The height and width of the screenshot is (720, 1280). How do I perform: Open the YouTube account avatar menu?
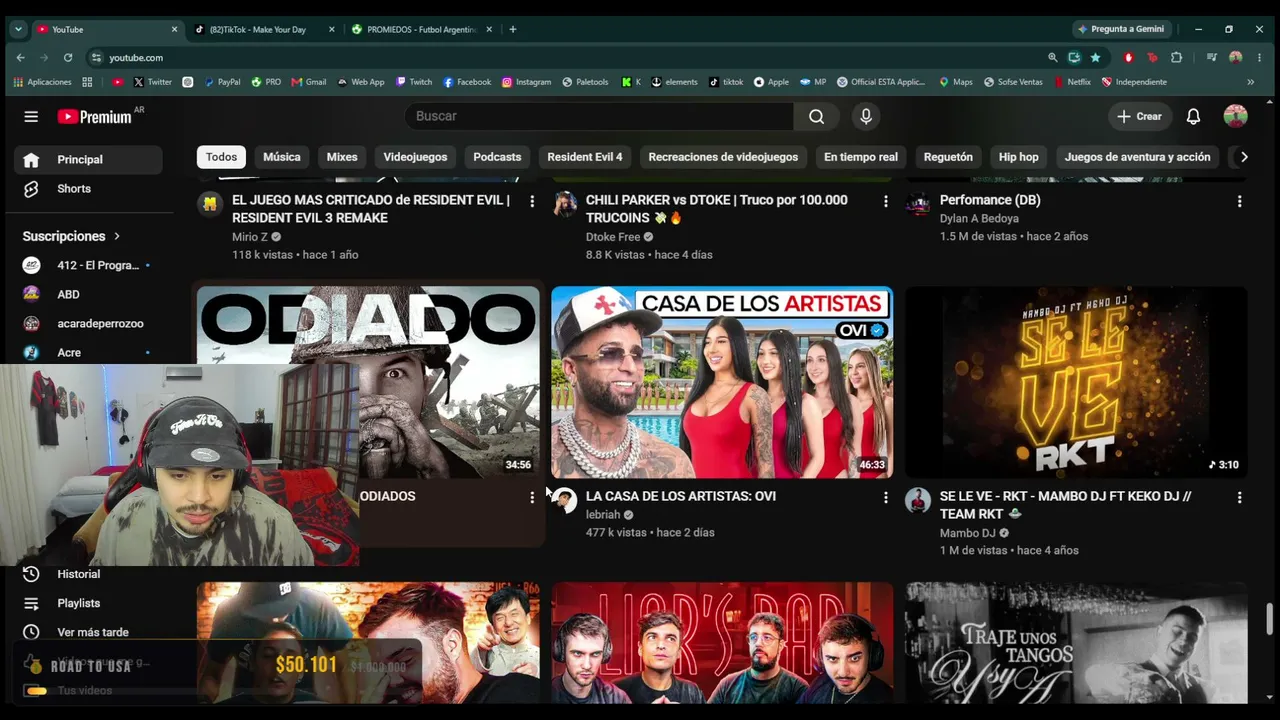pyautogui.click(x=1236, y=116)
